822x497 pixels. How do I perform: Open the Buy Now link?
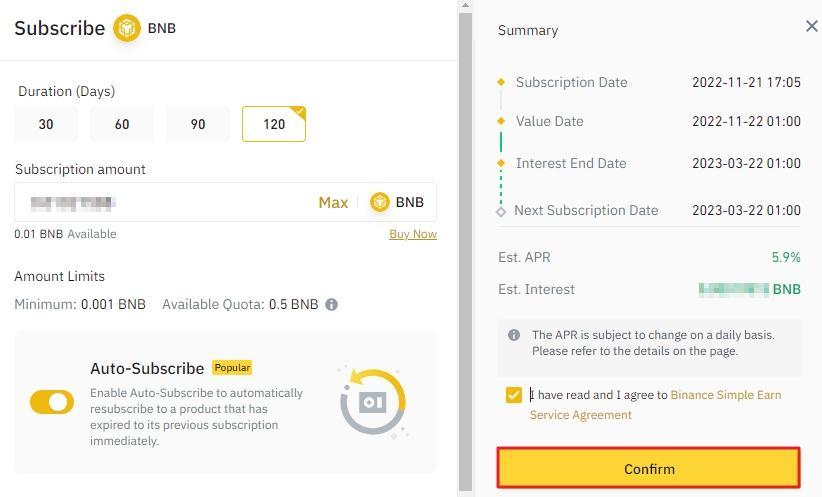[412, 234]
